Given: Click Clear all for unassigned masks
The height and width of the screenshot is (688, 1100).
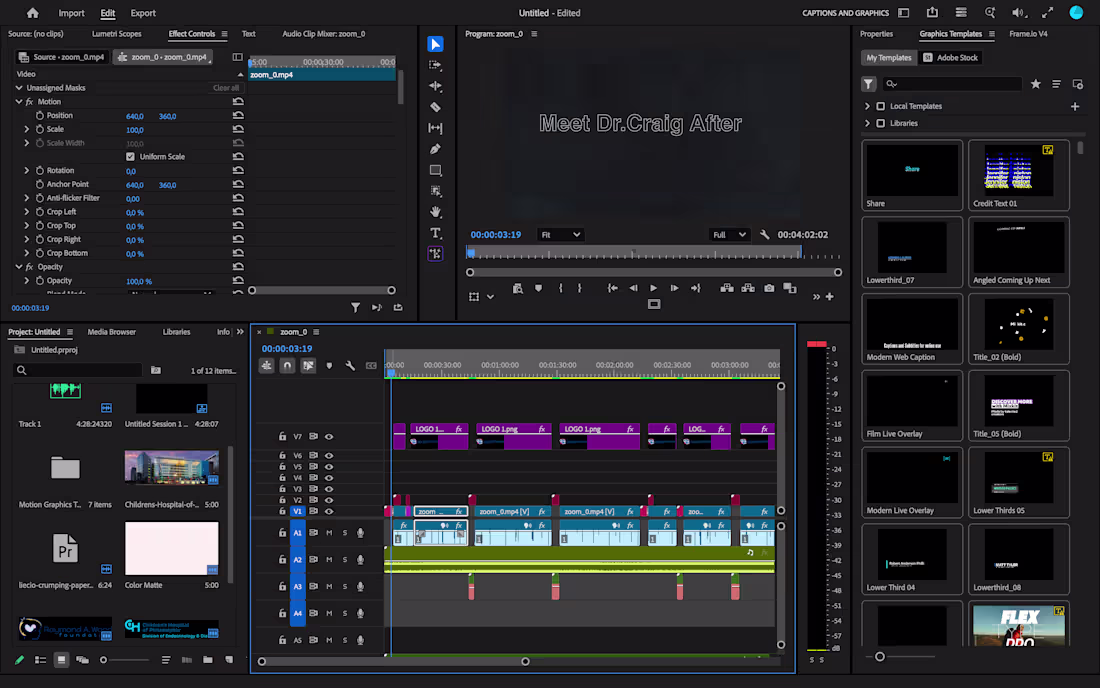Looking at the screenshot, I should (226, 88).
